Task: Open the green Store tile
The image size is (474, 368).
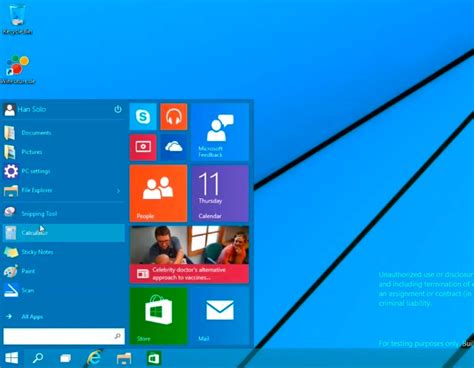Action: pyautogui.click(x=158, y=316)
